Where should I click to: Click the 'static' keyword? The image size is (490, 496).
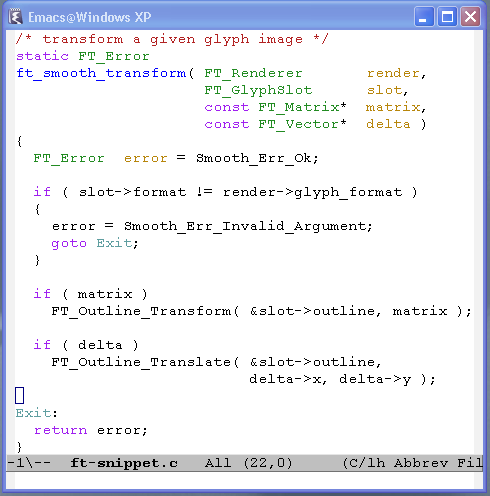(x=42, y=56)
